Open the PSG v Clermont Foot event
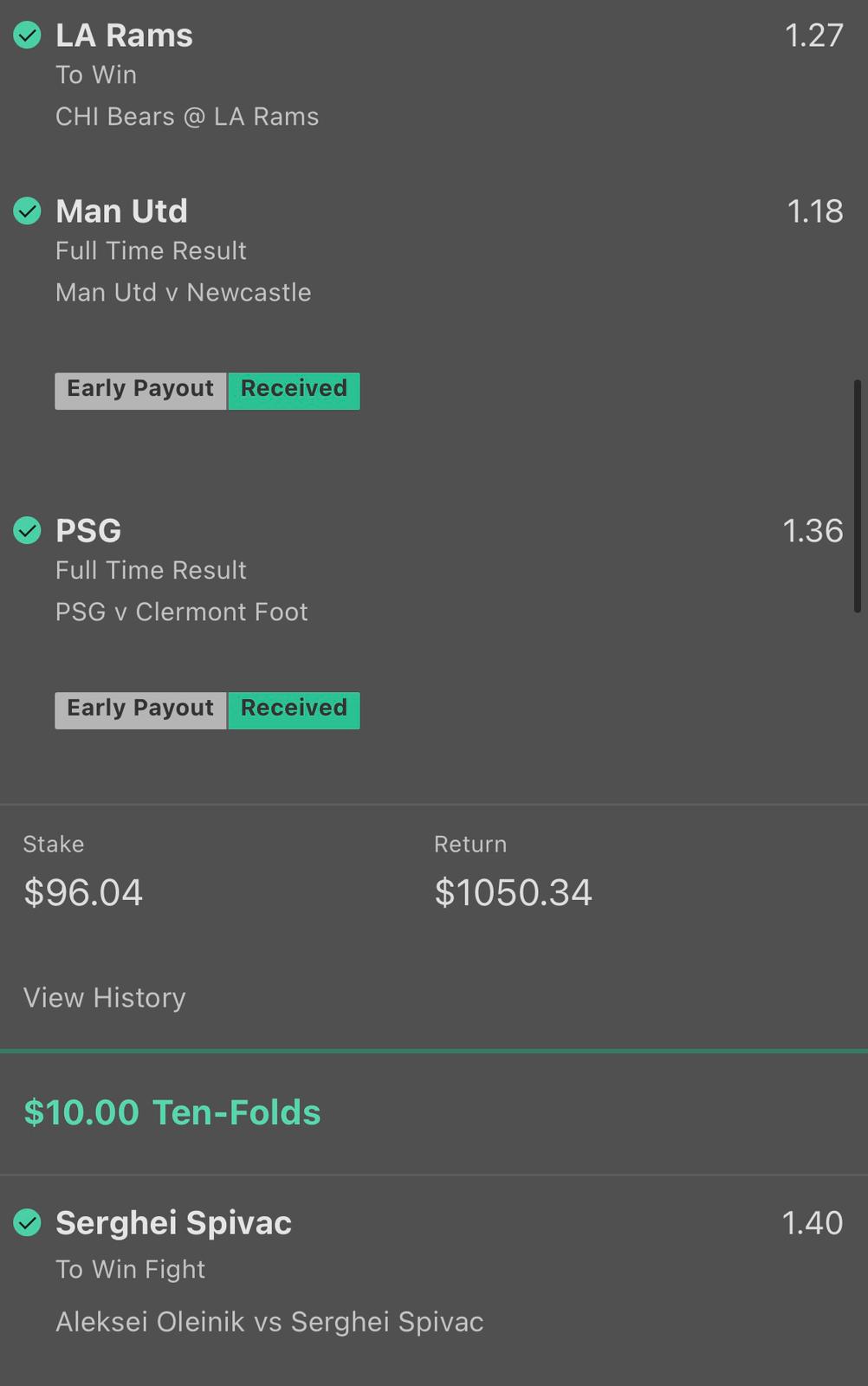 tap(182, 612)
